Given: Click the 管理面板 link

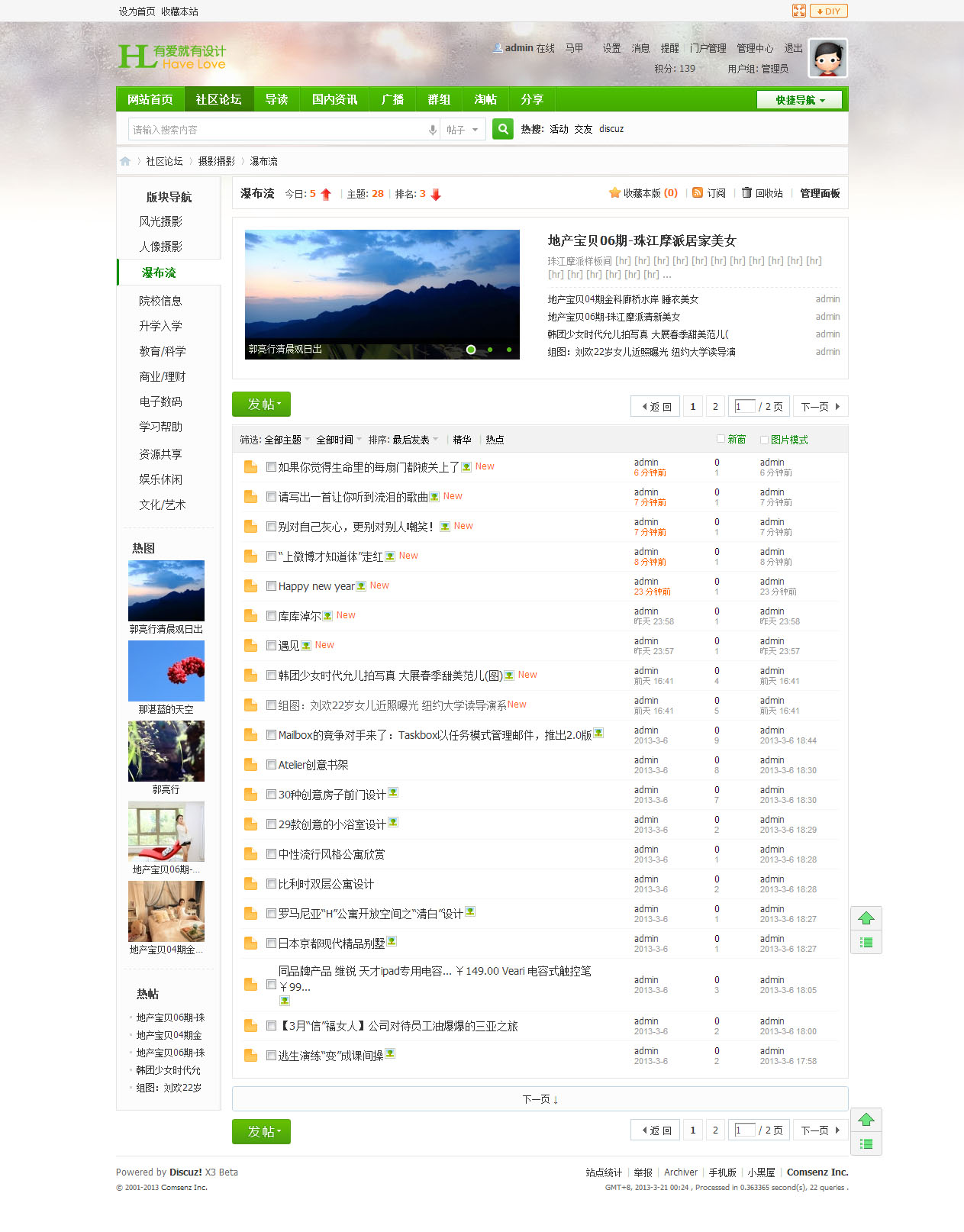Looking at the screenshot, I should click(820, 193).
